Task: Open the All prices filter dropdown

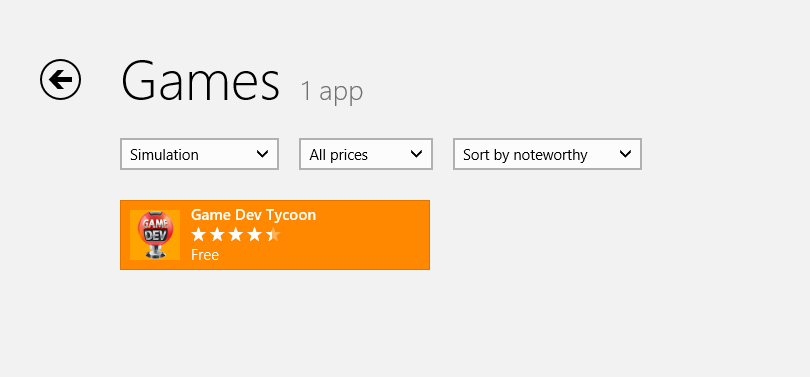Action: click(x=366, y=154)
